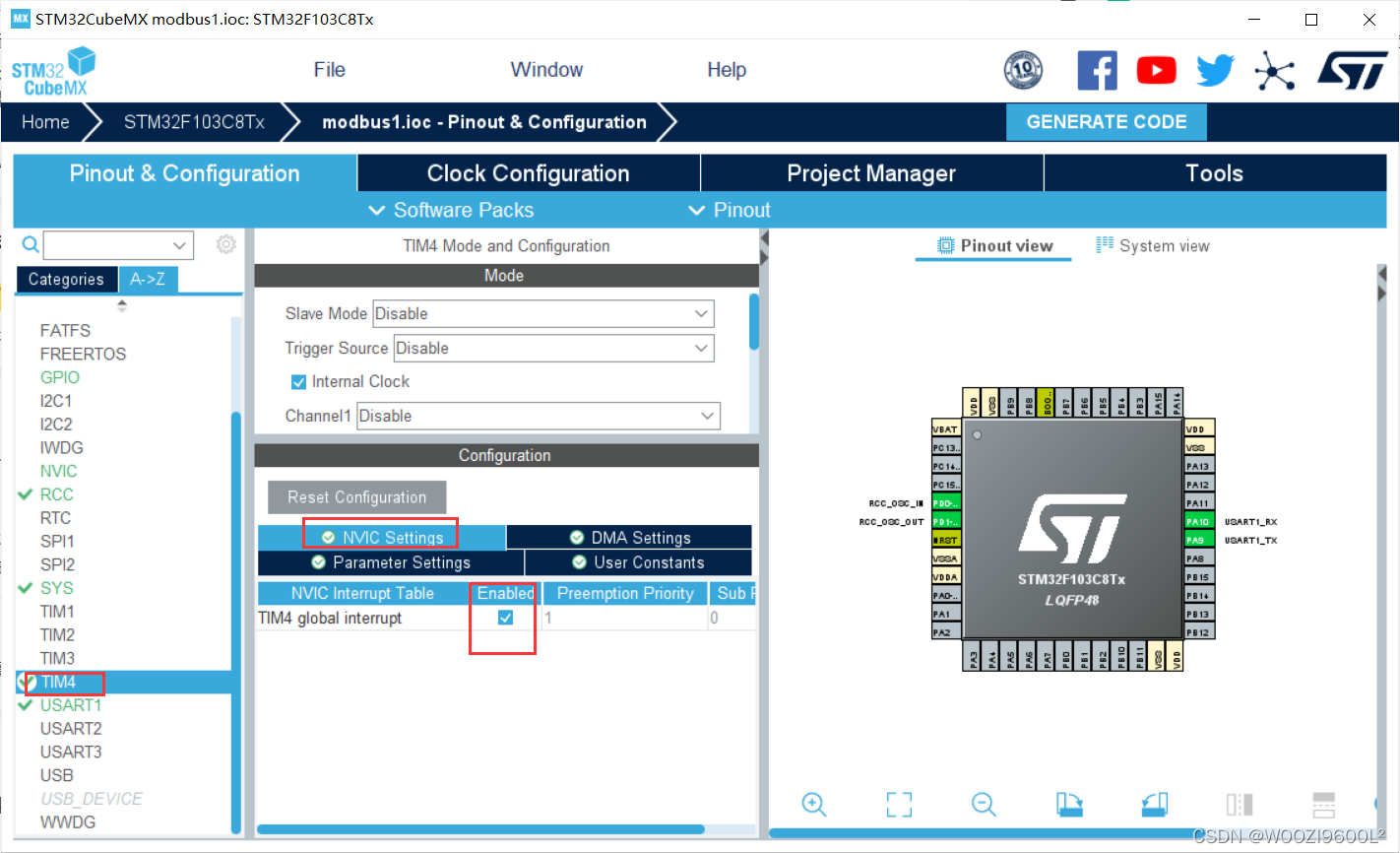Screen dimensions: 1400x853
Task: Toggle TIM4 global interrupt Enabled checkbox
Action: click(505, 618)
